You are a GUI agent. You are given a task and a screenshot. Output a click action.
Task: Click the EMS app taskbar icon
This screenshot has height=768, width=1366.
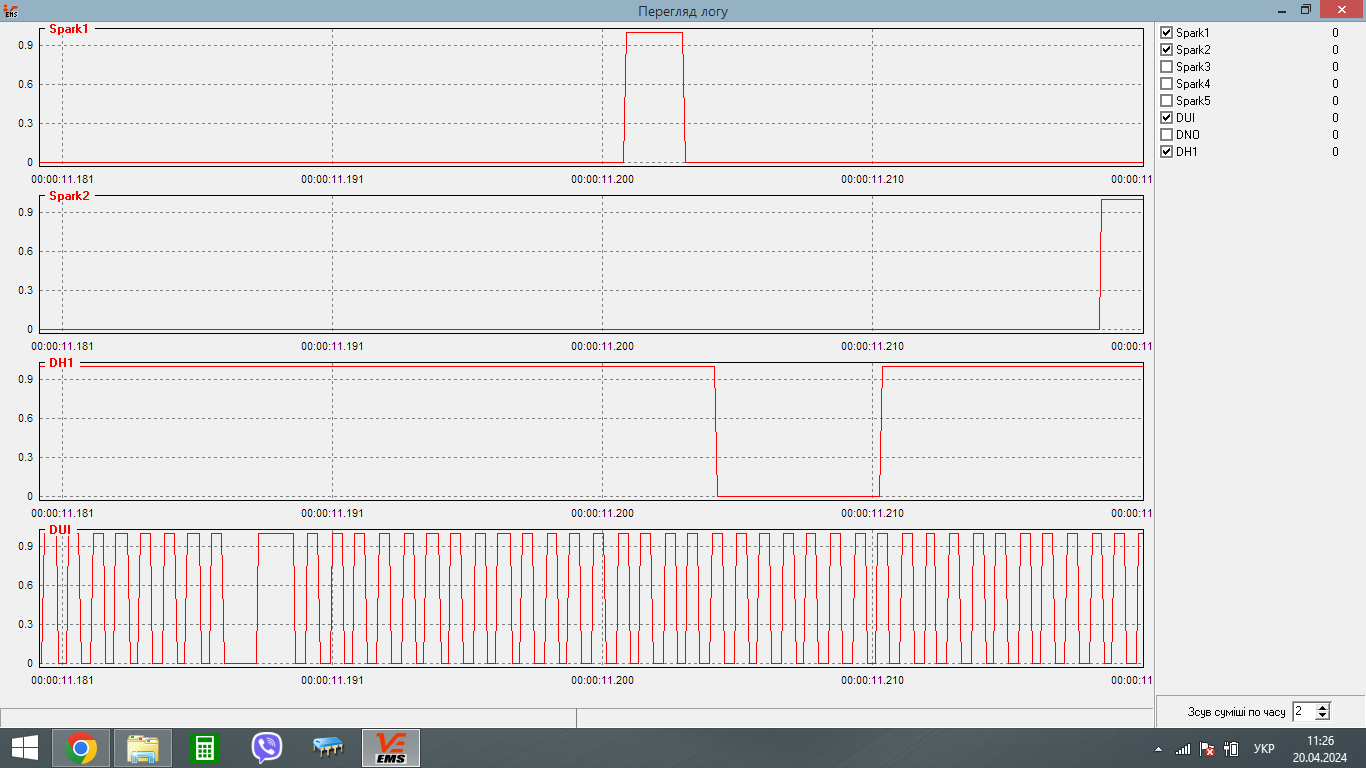pyautogui.click(x=390, y=748)
